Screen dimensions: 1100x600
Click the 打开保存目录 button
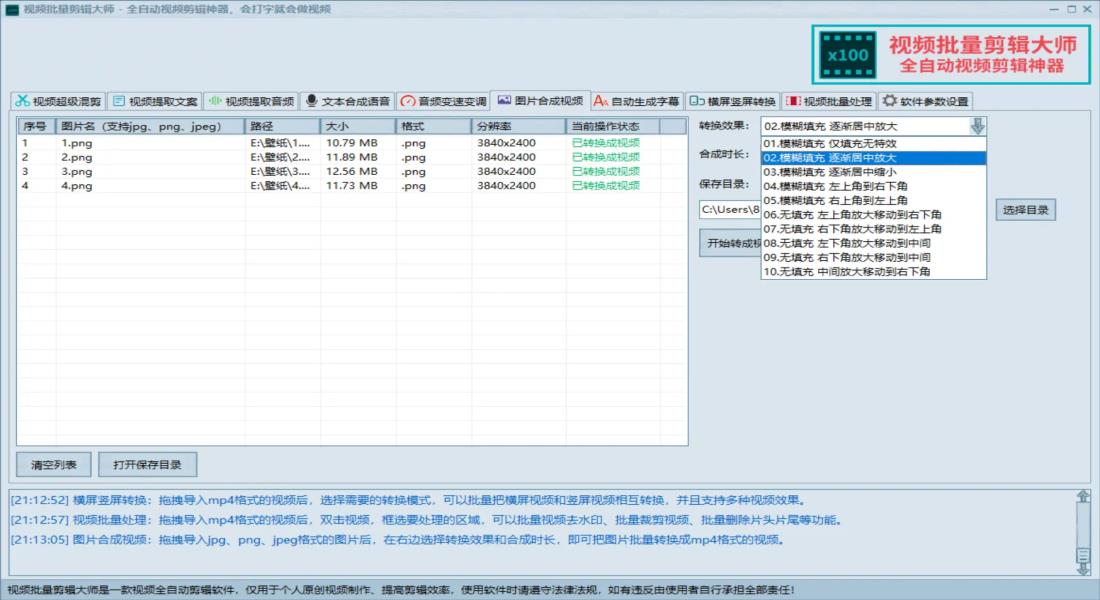point(147,465)
